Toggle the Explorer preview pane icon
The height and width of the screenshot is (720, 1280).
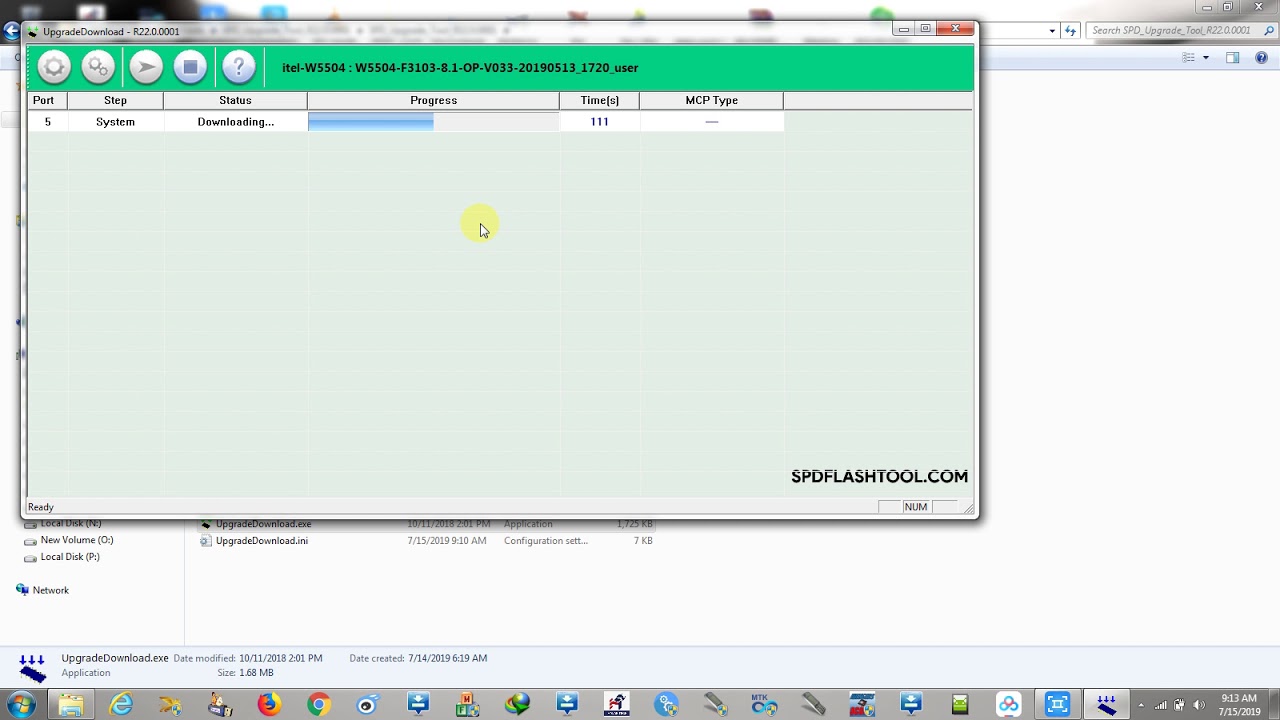(1233, 58)
